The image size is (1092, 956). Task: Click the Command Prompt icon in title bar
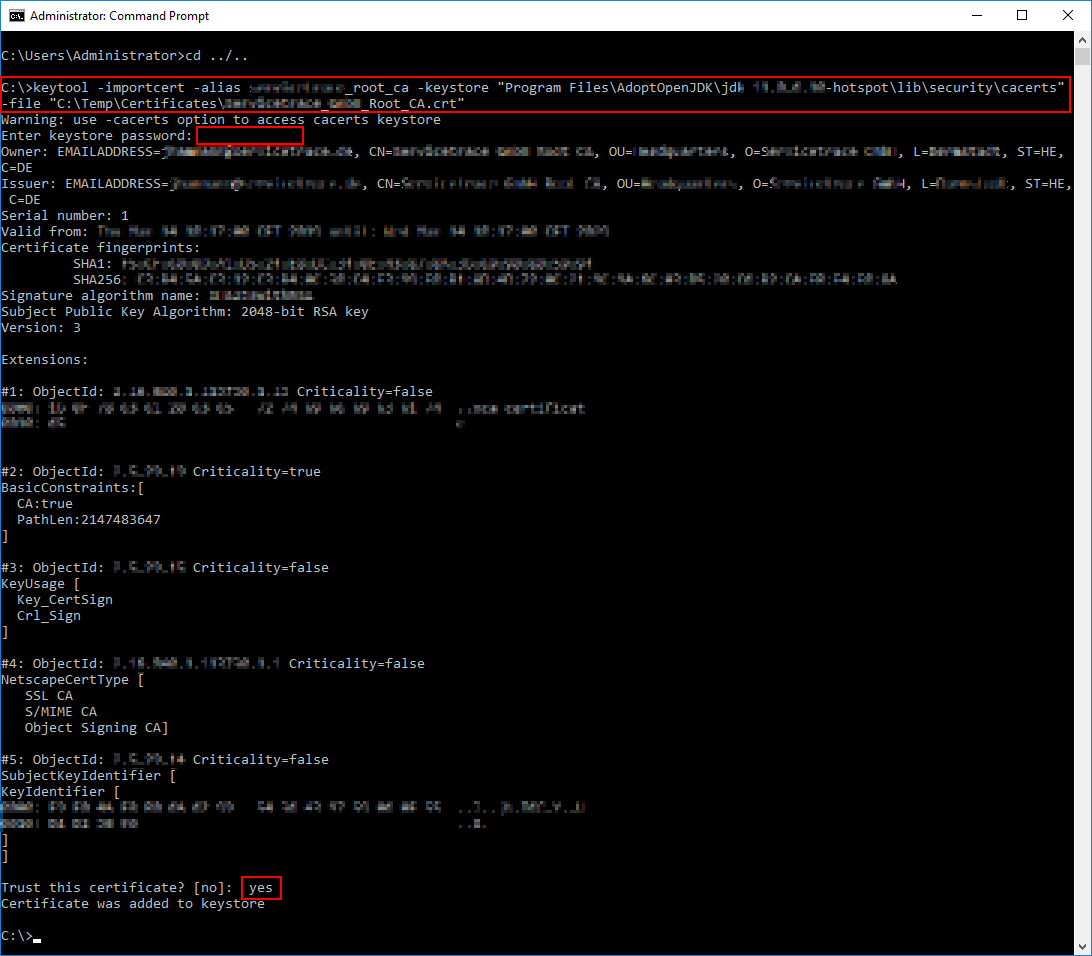click(16, 16)
